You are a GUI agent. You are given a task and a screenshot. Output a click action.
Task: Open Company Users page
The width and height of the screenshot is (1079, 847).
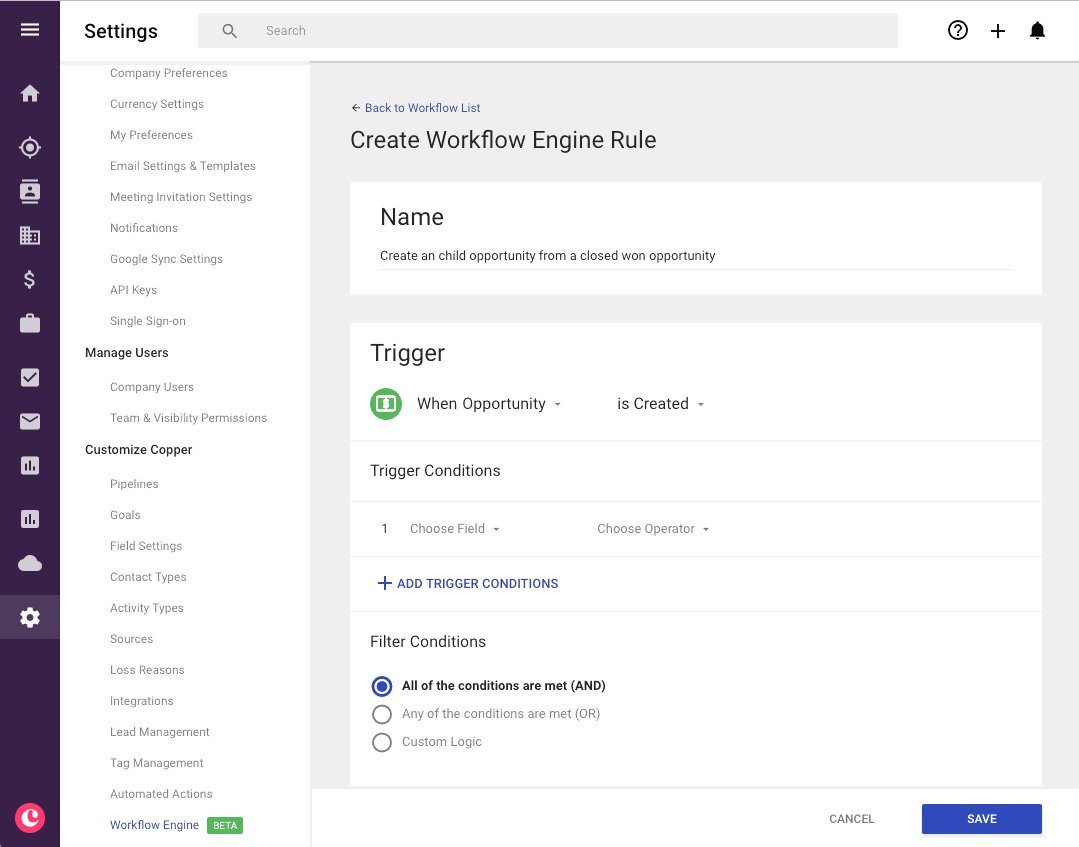pos(152,387)
